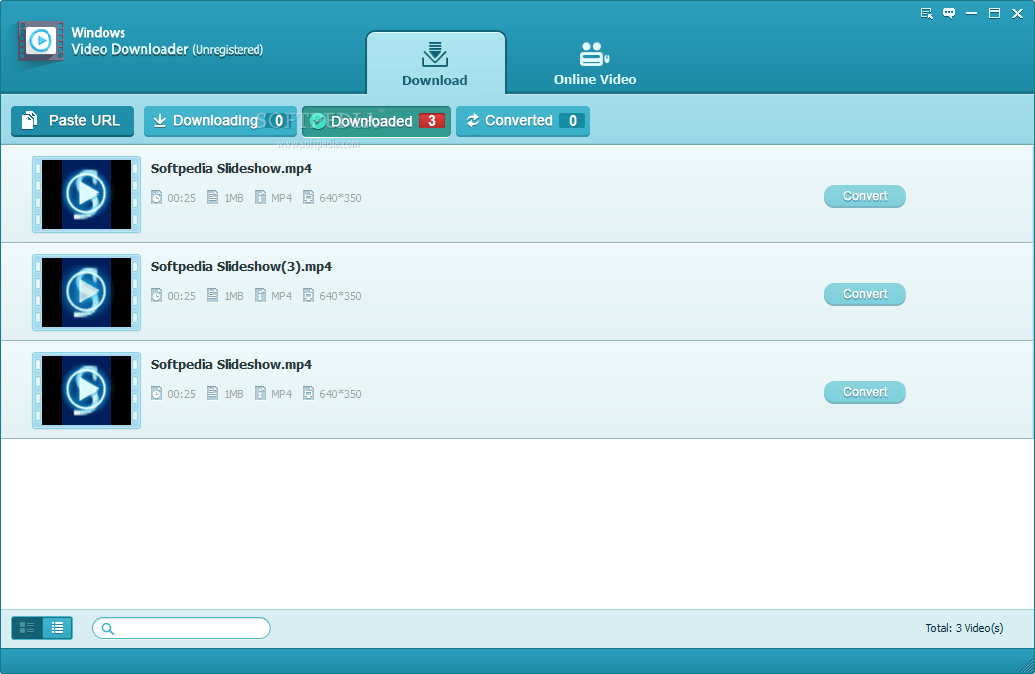
Task: Click the format icon of Slideshow(3).mp4
Action: (261, 295)
